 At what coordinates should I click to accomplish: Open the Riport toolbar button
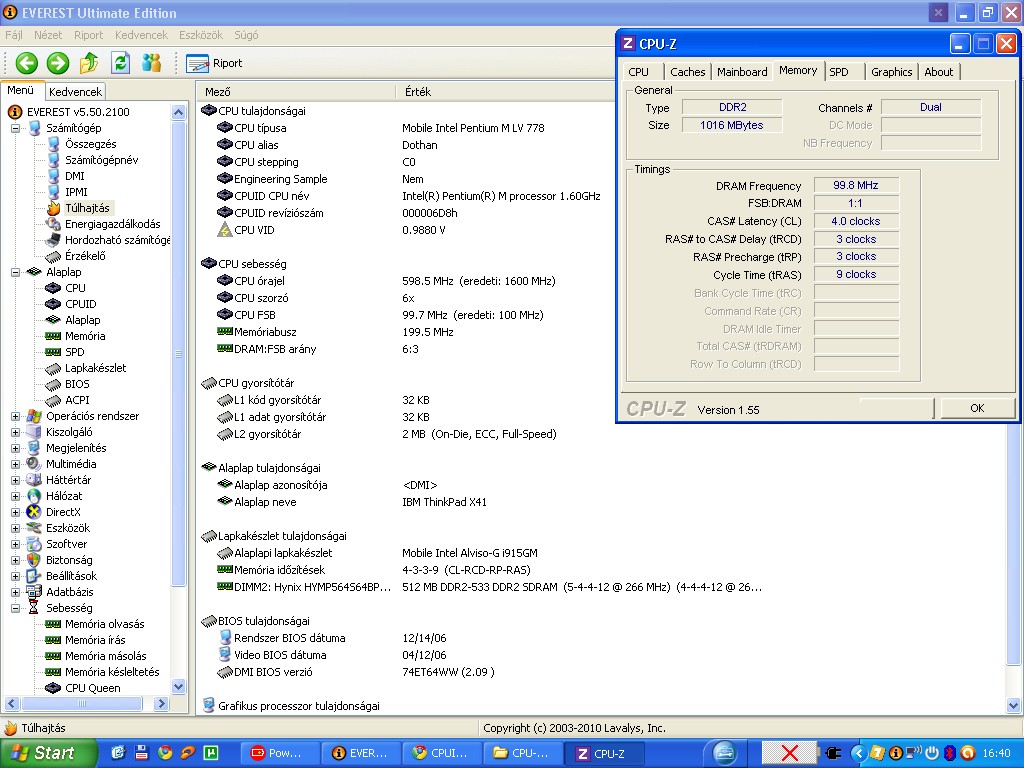click(x=214, y=63)
